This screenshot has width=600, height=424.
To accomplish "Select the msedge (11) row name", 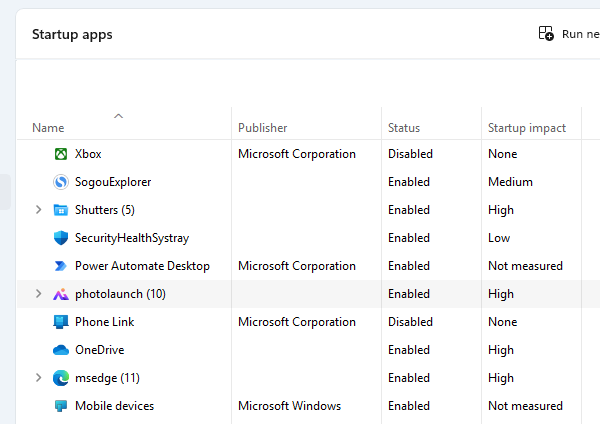I will coord(108,378).
